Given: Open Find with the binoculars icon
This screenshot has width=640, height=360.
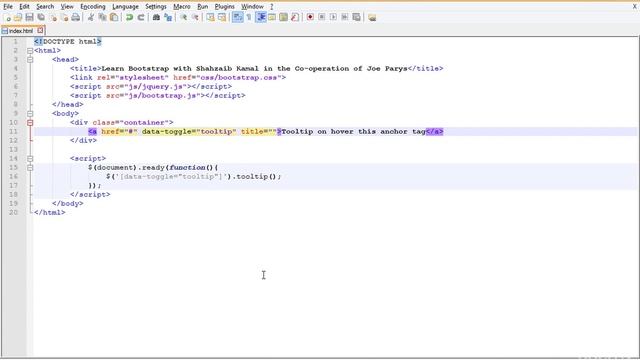Looking at the screenshot, I should coord(156,18).
